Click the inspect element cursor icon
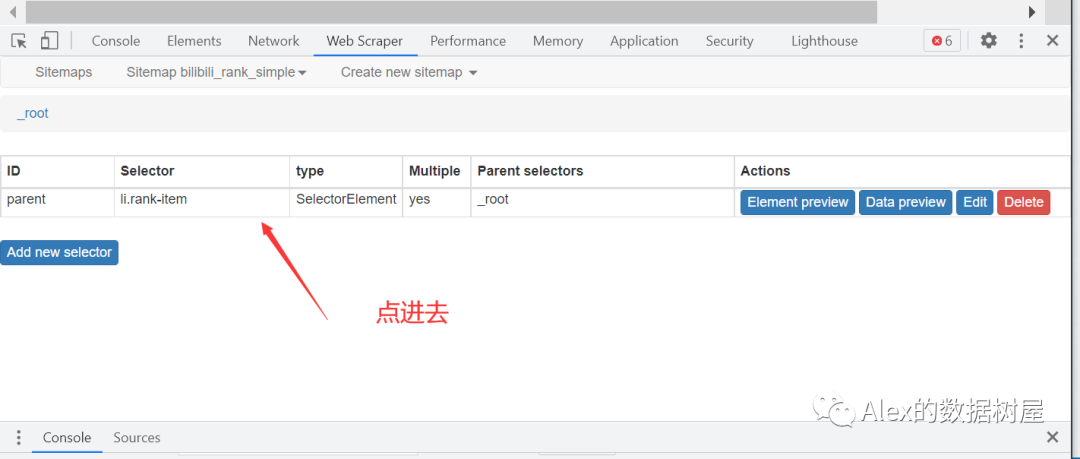Image resolution: width=1080 pixels, height=459 pixels. pos(19,41)
